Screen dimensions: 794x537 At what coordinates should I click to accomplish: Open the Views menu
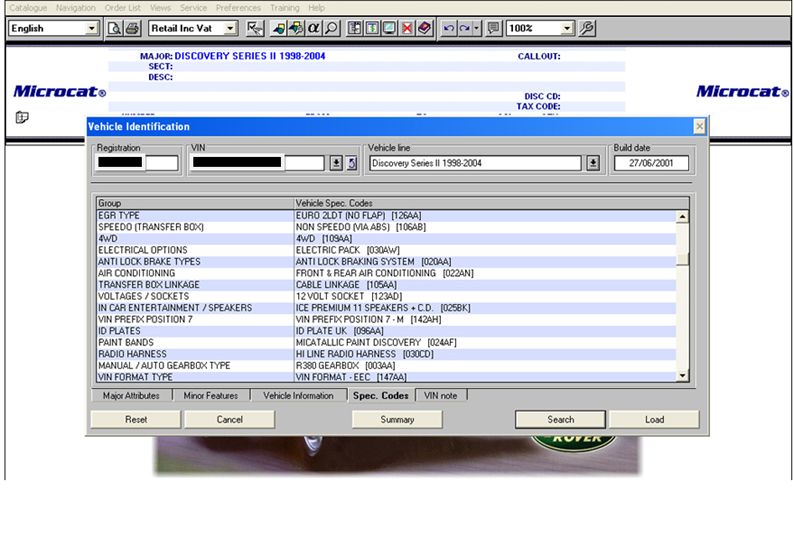pos(160,8)
